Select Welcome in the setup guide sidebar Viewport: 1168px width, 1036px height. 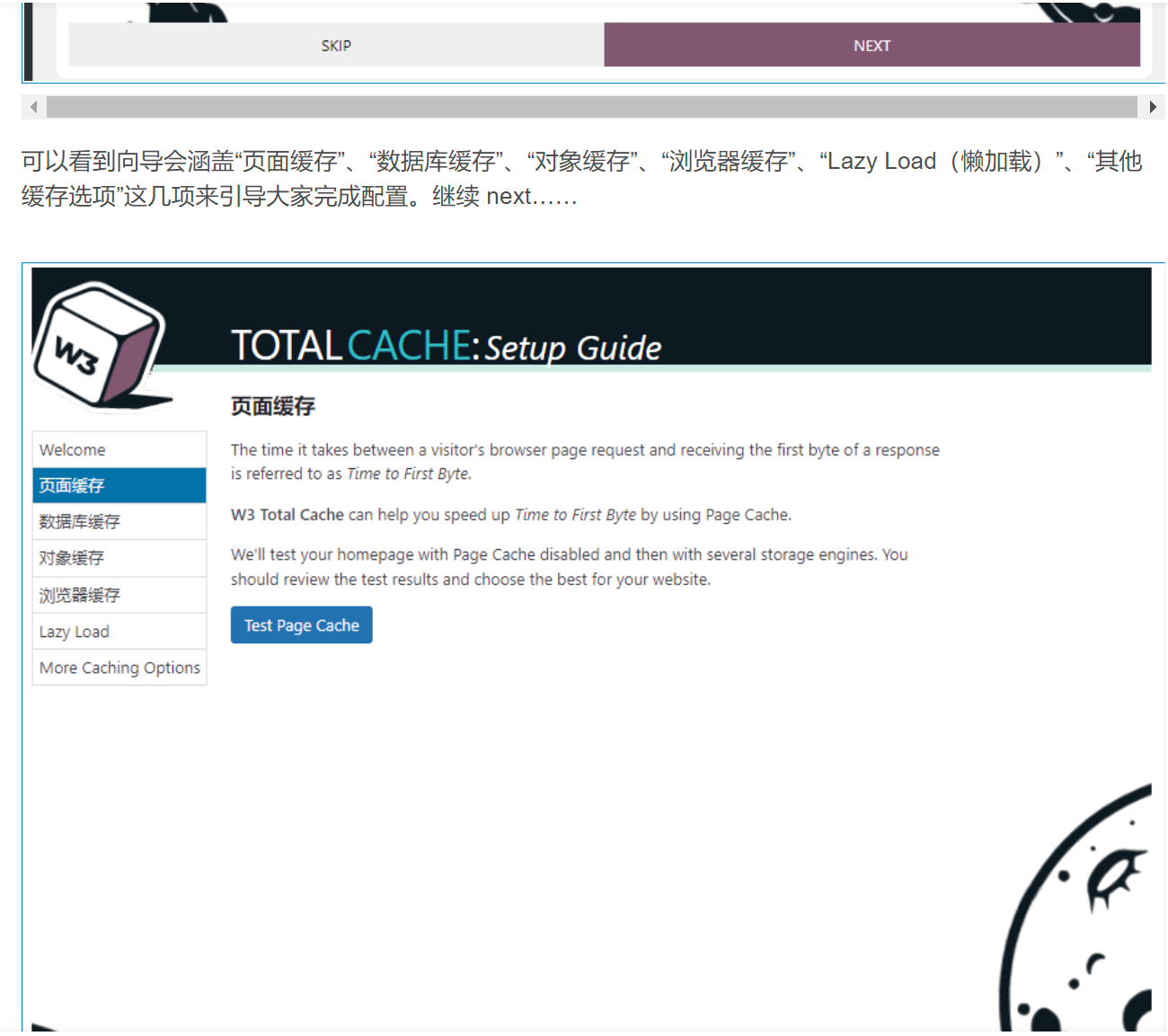[x=119, y=450]
